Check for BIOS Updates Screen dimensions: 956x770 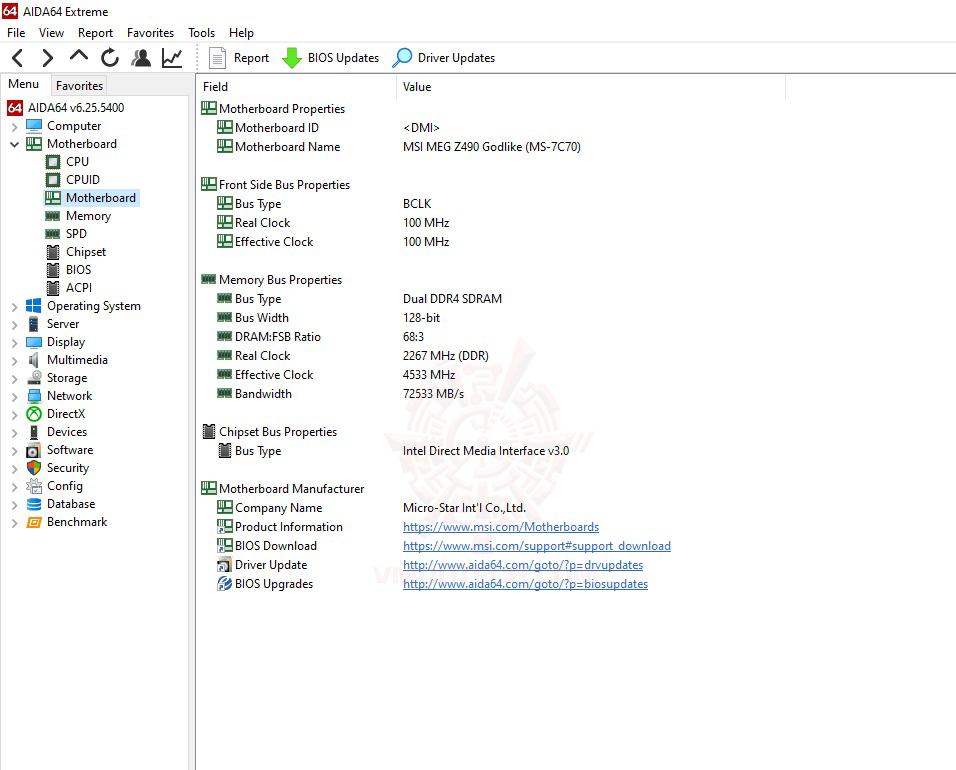tap(331, 57)
